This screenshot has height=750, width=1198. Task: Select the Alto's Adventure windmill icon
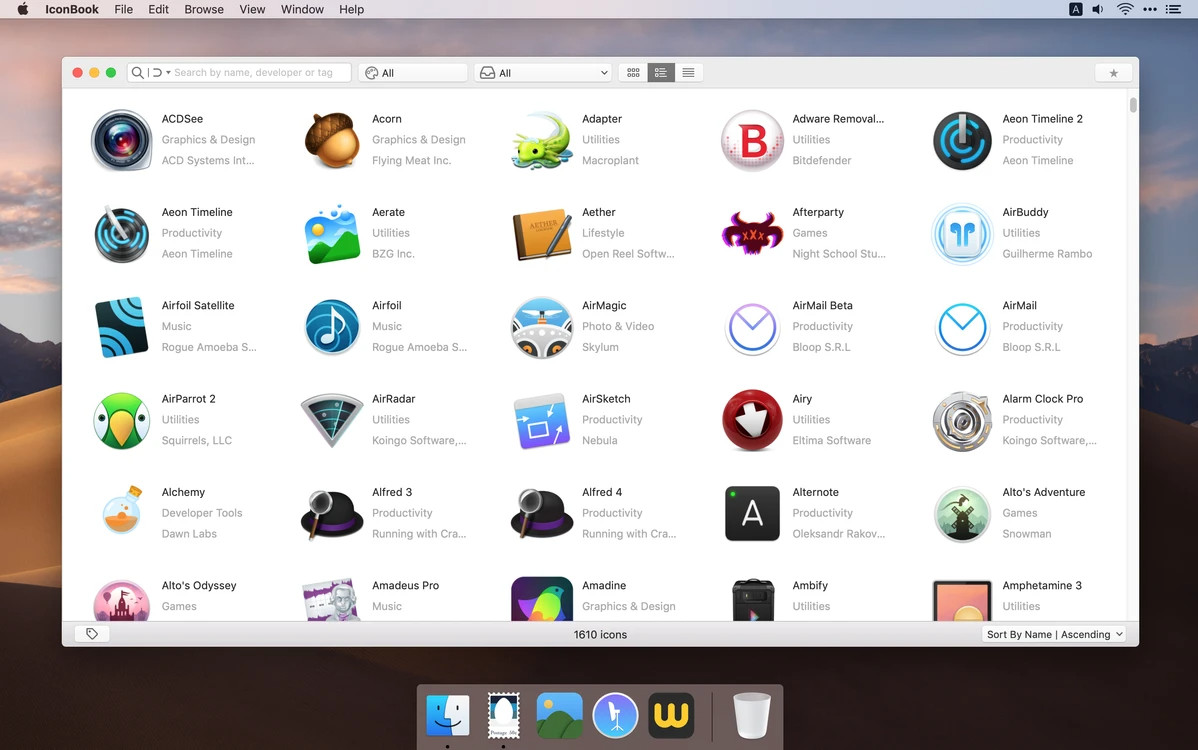pos(962,514)
